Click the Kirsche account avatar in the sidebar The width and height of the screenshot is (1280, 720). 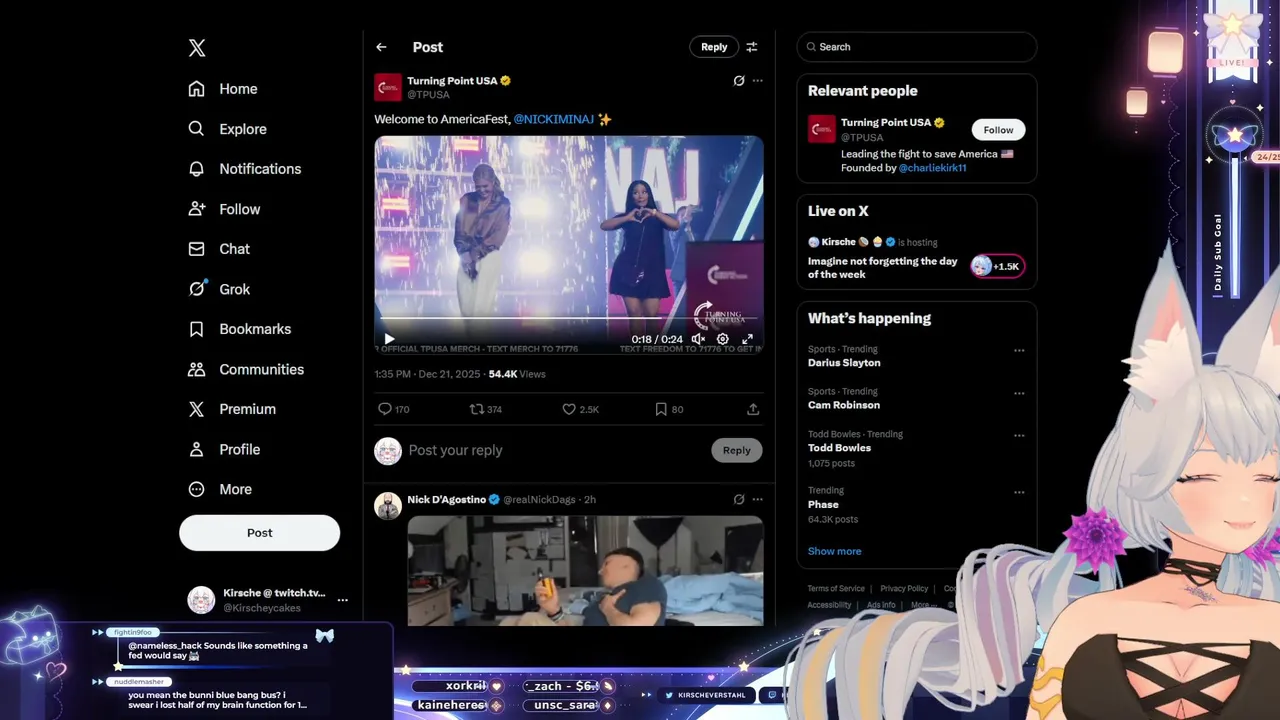tap(201, 600)
